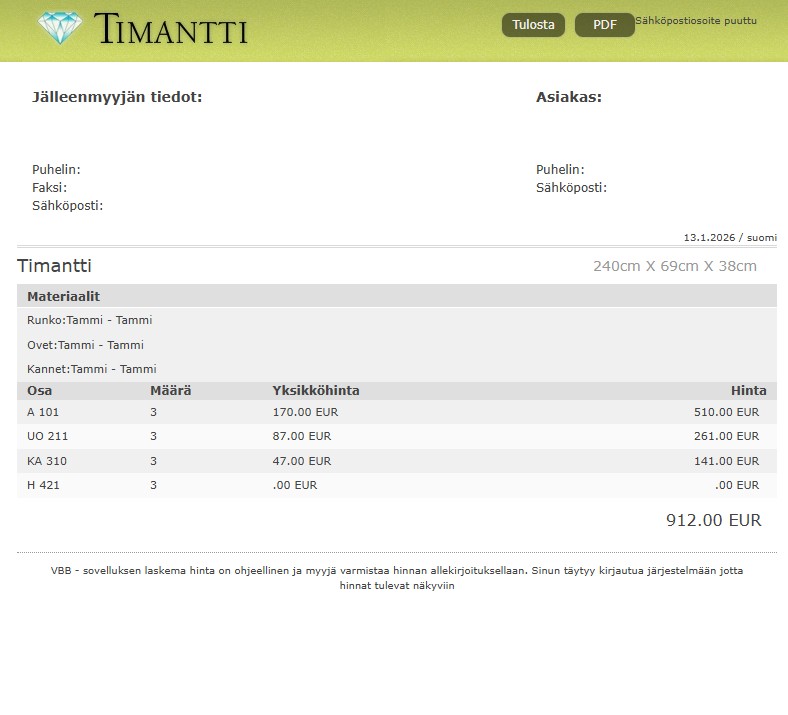Click the 141.00 EUR price of KA 310

pyautogui.click(x=726, y=461)
